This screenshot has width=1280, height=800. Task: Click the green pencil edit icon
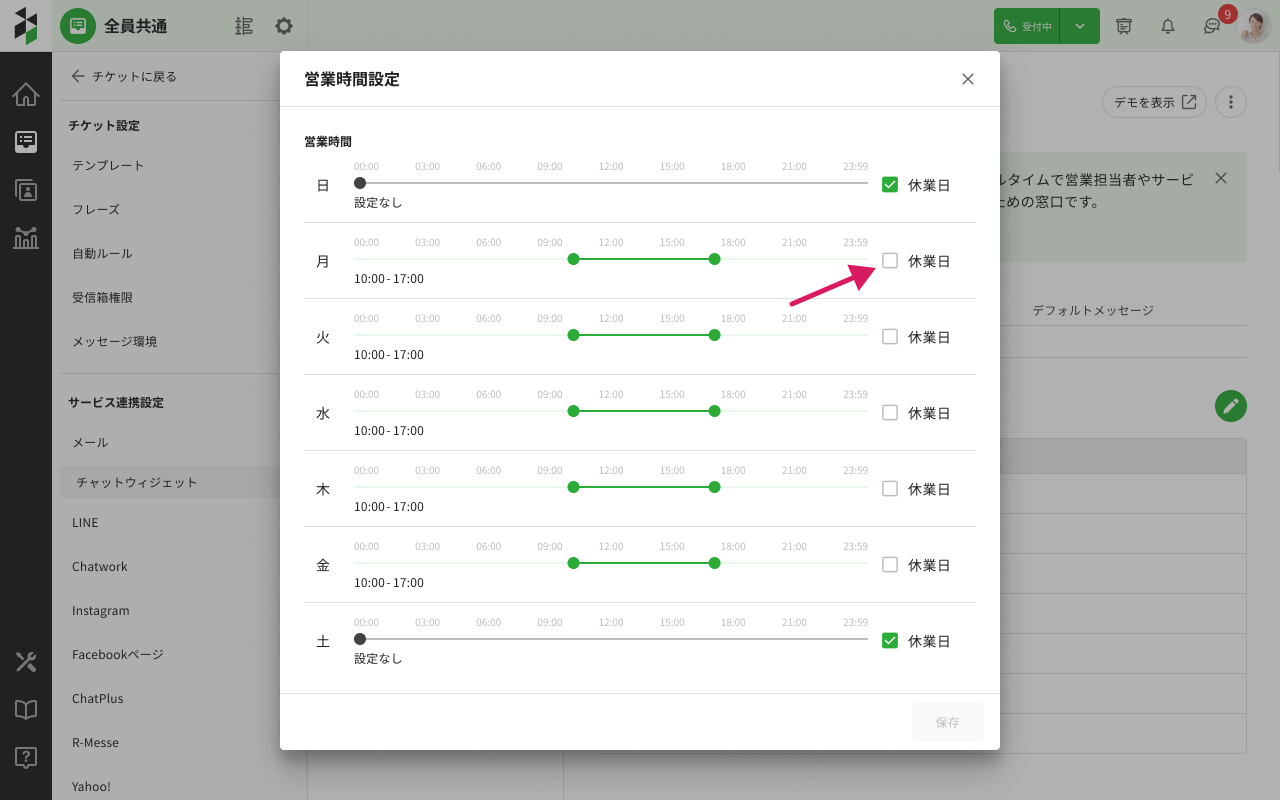pos(1231,405)
